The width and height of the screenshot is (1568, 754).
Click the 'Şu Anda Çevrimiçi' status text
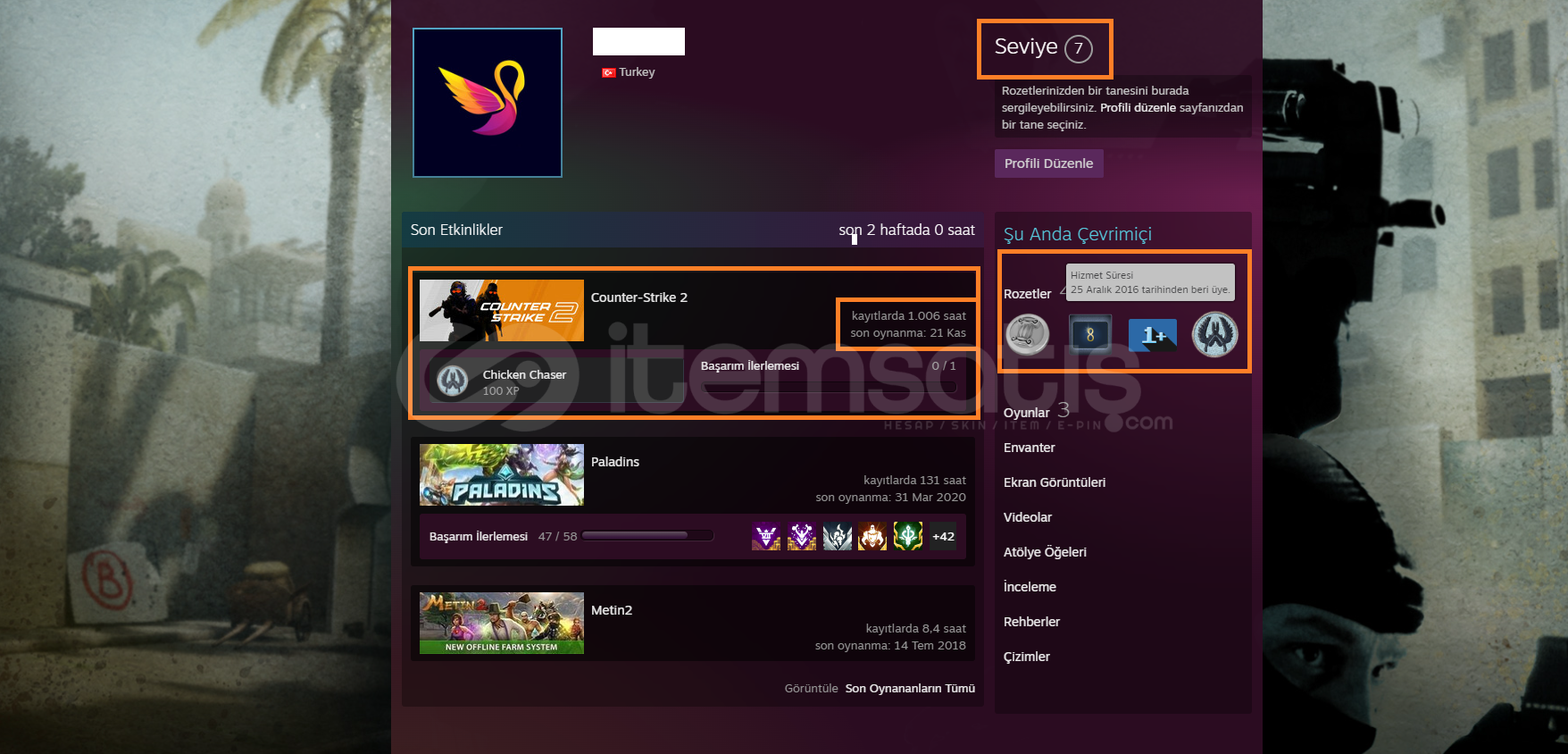point(1078,234)
